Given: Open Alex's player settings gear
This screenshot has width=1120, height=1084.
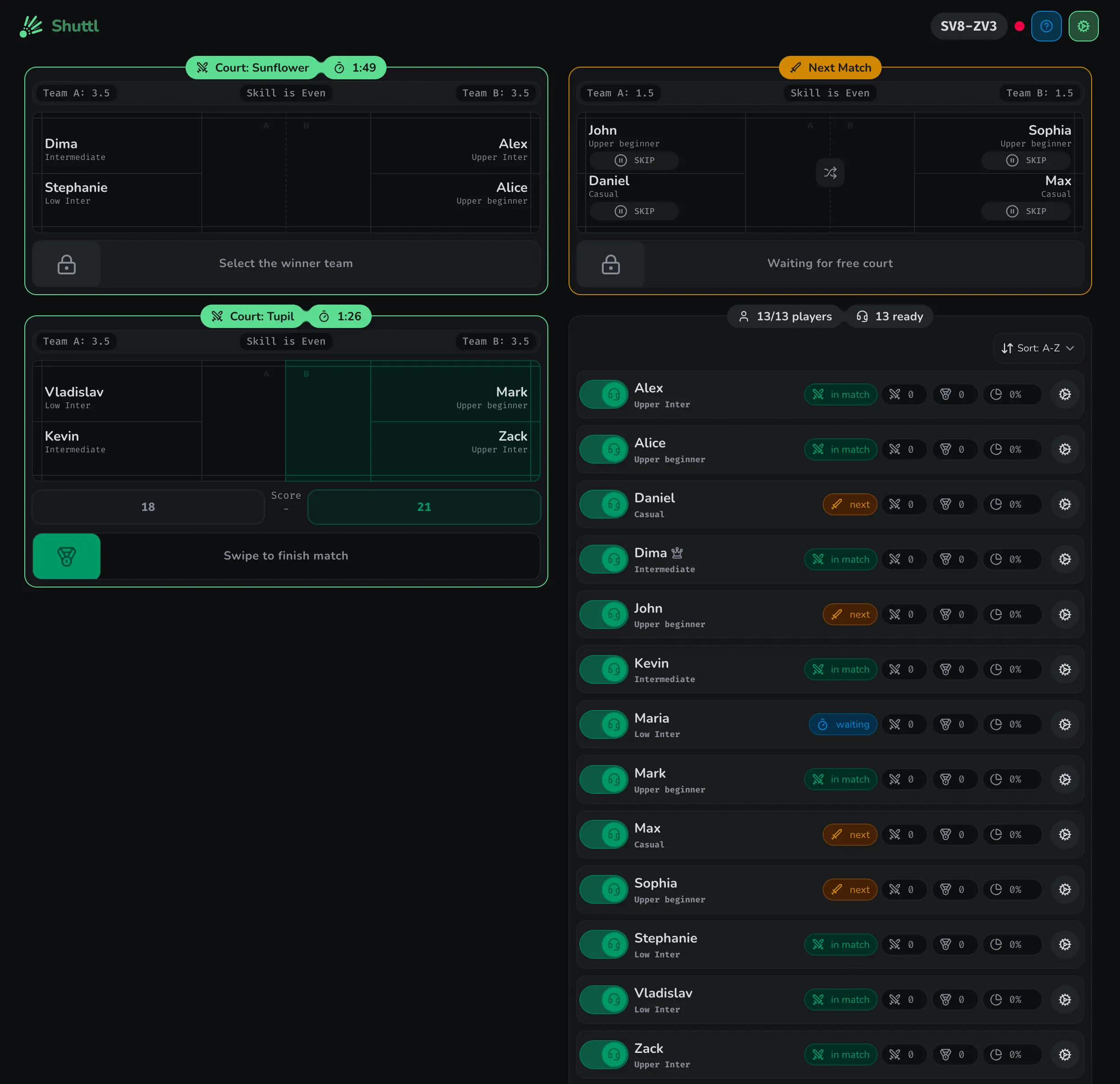Looking at the screenshot, I should tap(1065, 394).
